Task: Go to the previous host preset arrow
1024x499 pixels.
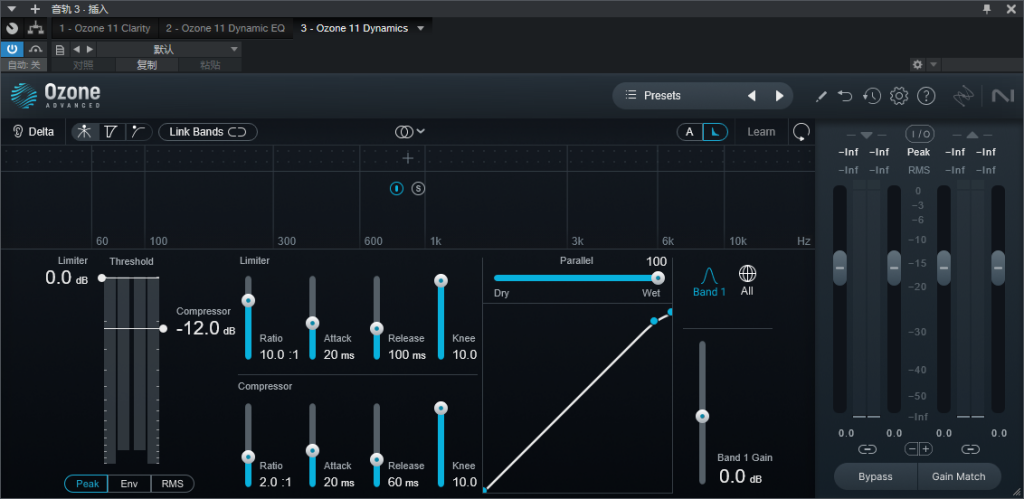Action: tap(76, 49)
